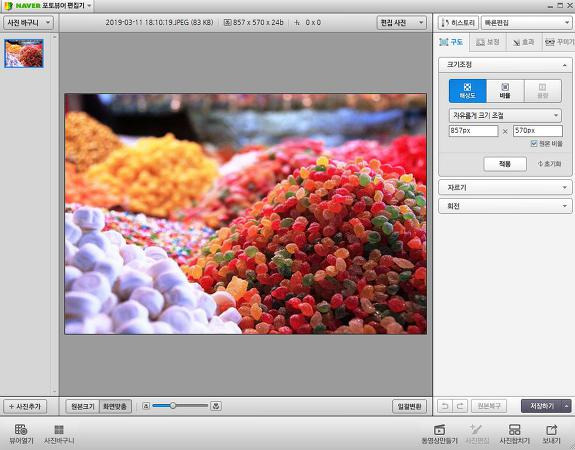575x450 pixels.
Task: Open the 사진 바구니 dropdown at top left
Action: [28, 23]
